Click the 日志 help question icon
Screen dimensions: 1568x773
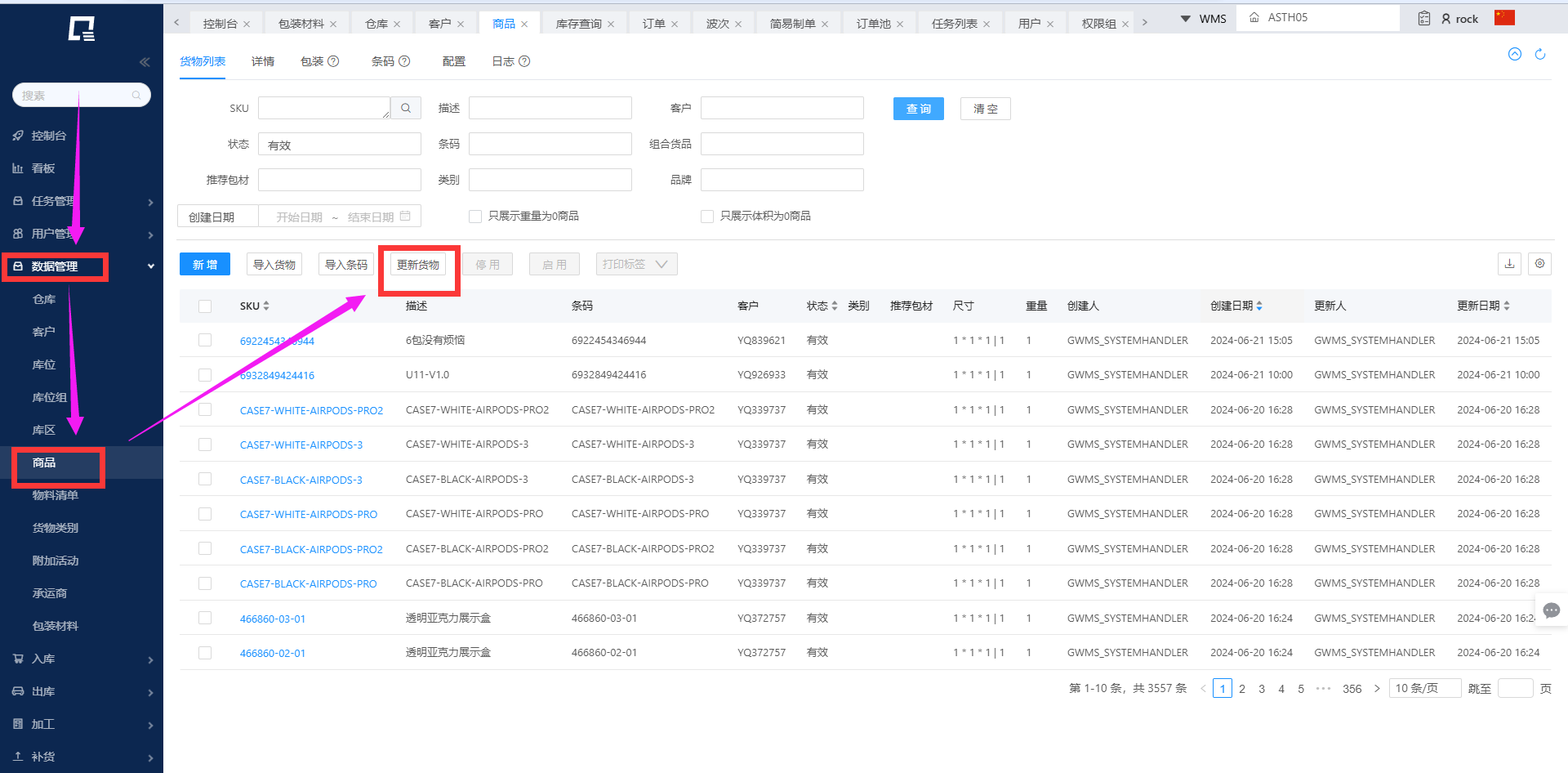(x=524, y=61)
